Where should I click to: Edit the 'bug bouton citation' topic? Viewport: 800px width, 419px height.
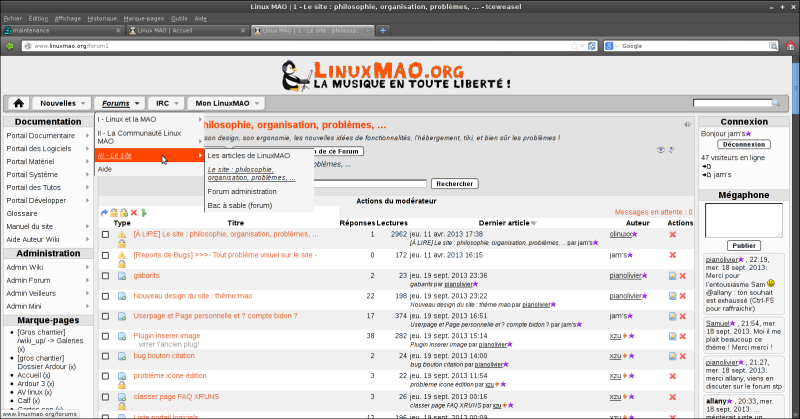tap(672, 356)
